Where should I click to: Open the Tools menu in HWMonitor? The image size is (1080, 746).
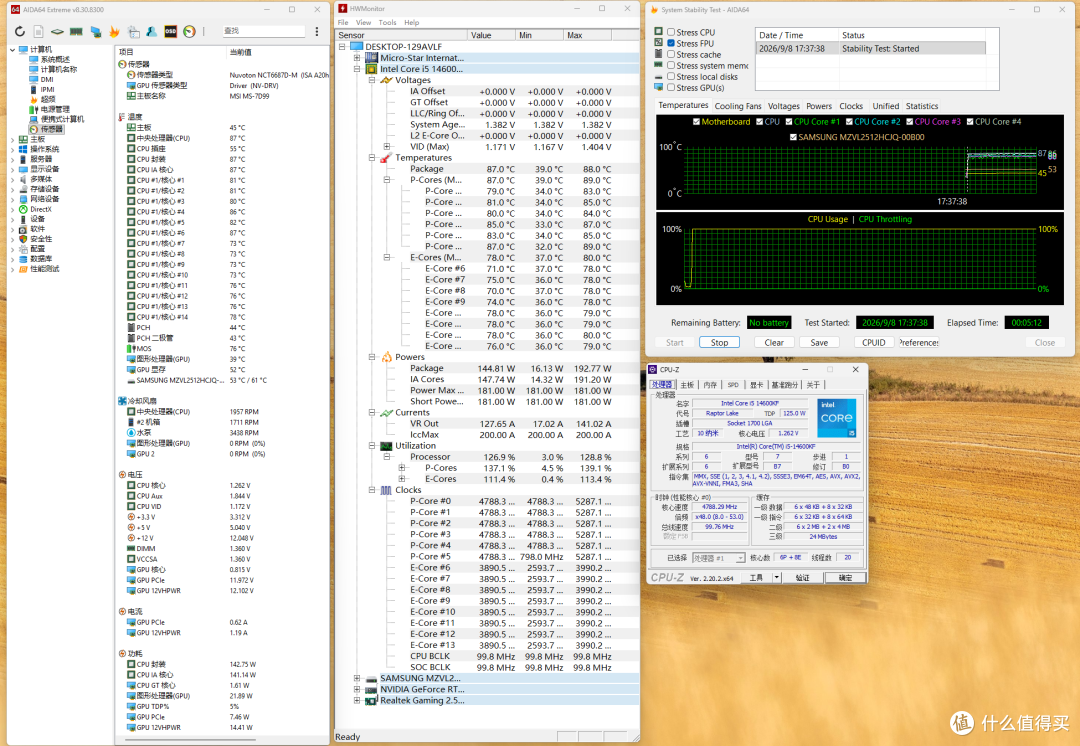click(388, 23)
